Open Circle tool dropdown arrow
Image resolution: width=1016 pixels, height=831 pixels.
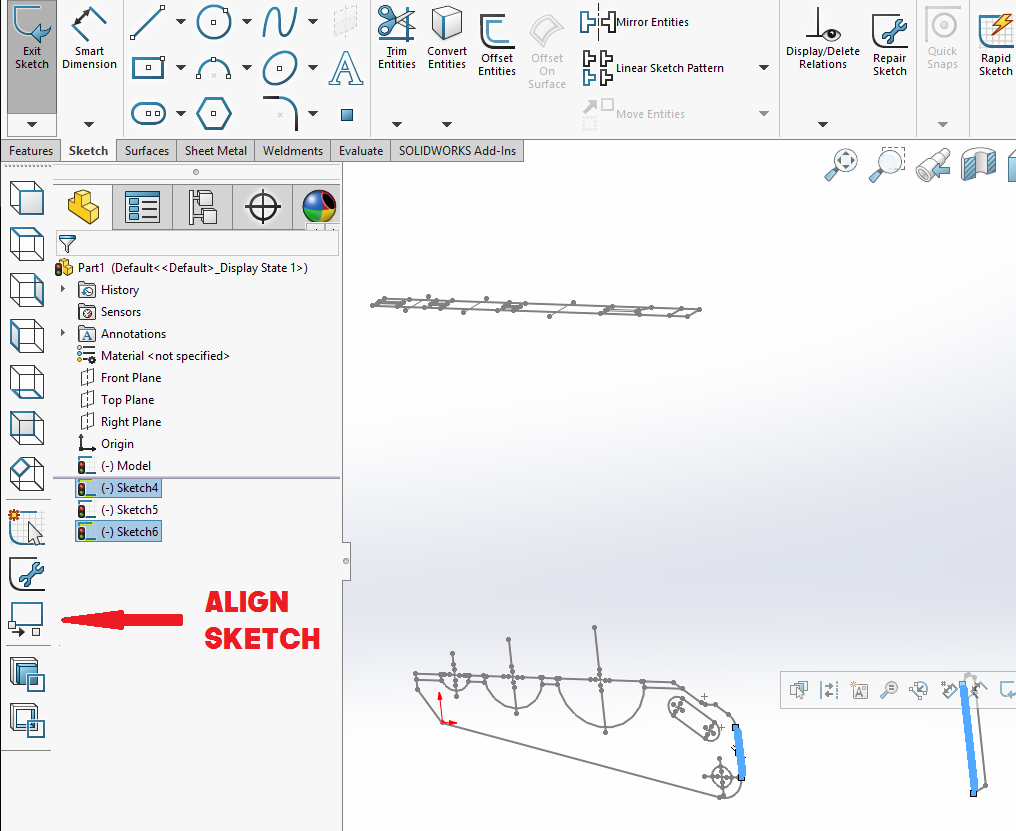tap(247, 21)
